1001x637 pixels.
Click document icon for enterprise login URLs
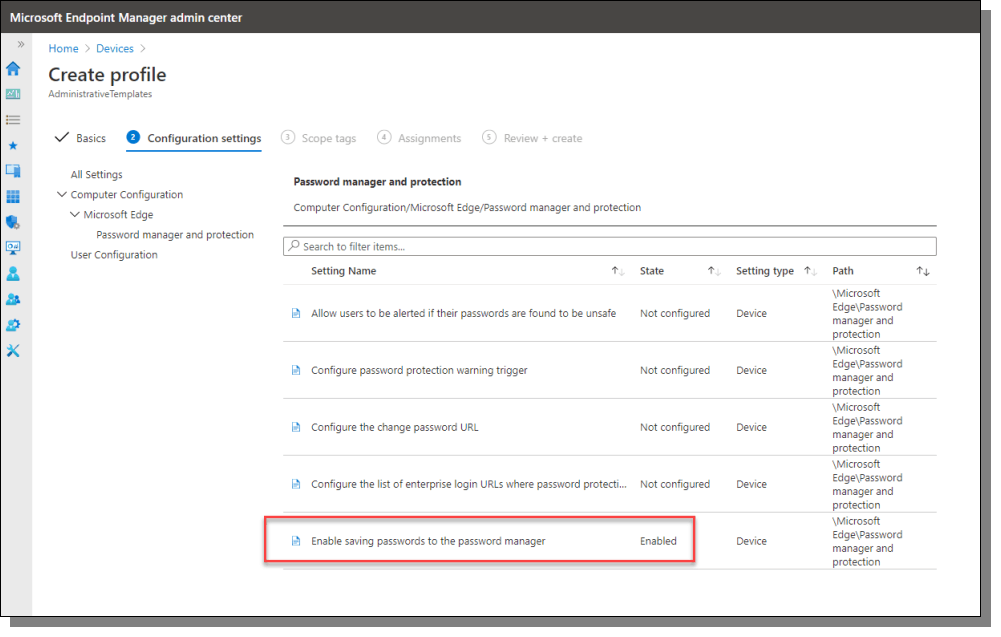tap(296, 484)
